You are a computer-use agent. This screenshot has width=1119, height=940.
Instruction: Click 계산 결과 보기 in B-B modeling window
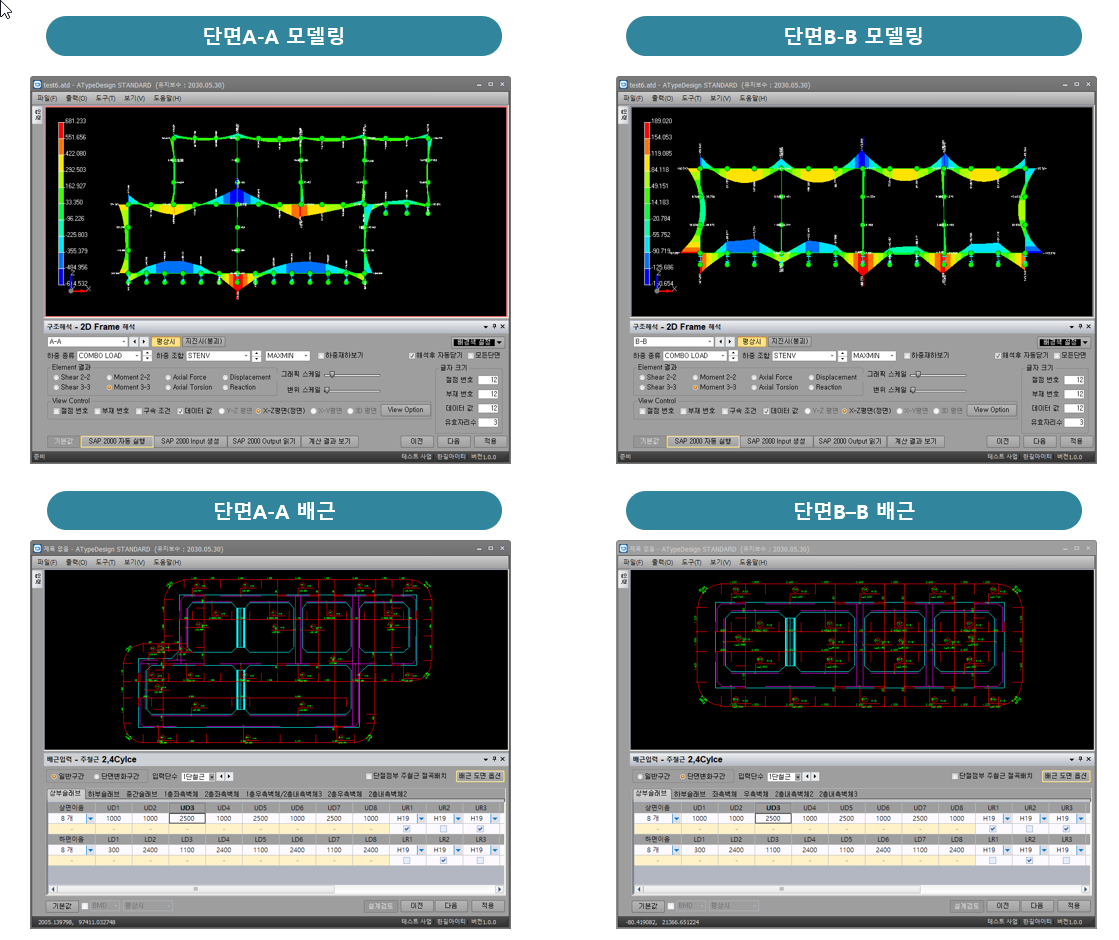[x=916, y=442]
